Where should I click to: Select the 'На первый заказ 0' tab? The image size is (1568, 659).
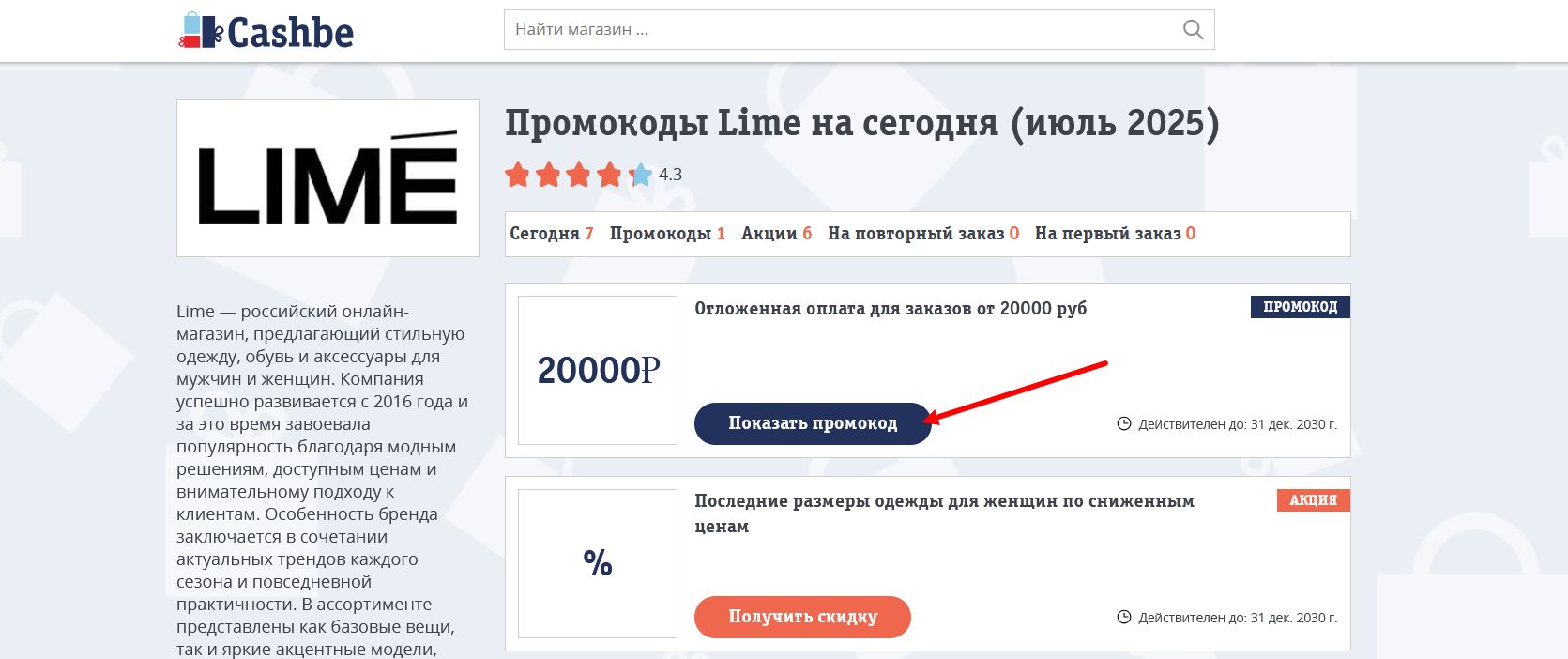(1116, 234)
